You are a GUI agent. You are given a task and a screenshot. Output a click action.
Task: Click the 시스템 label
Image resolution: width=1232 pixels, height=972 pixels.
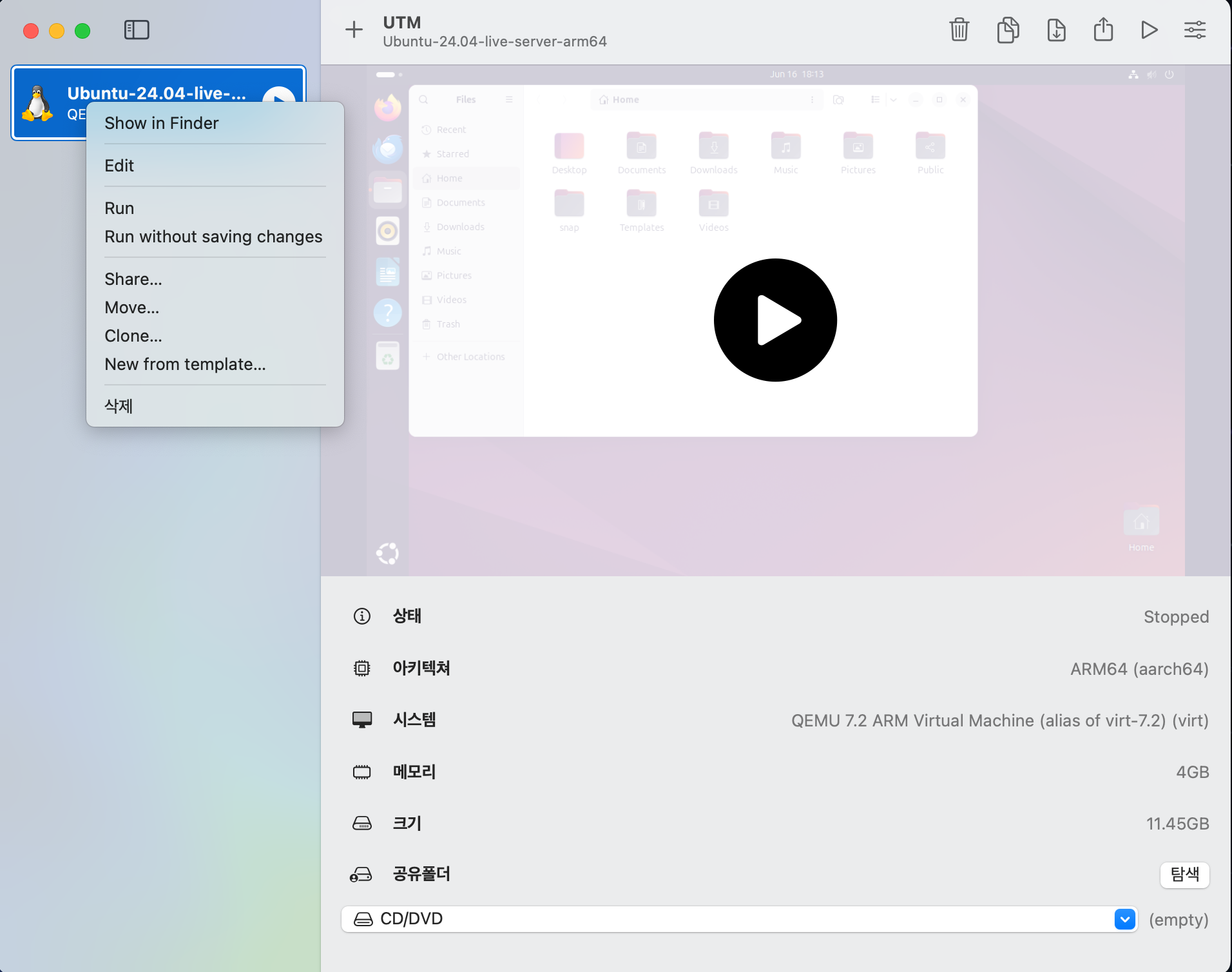click(x=414, y=719)
